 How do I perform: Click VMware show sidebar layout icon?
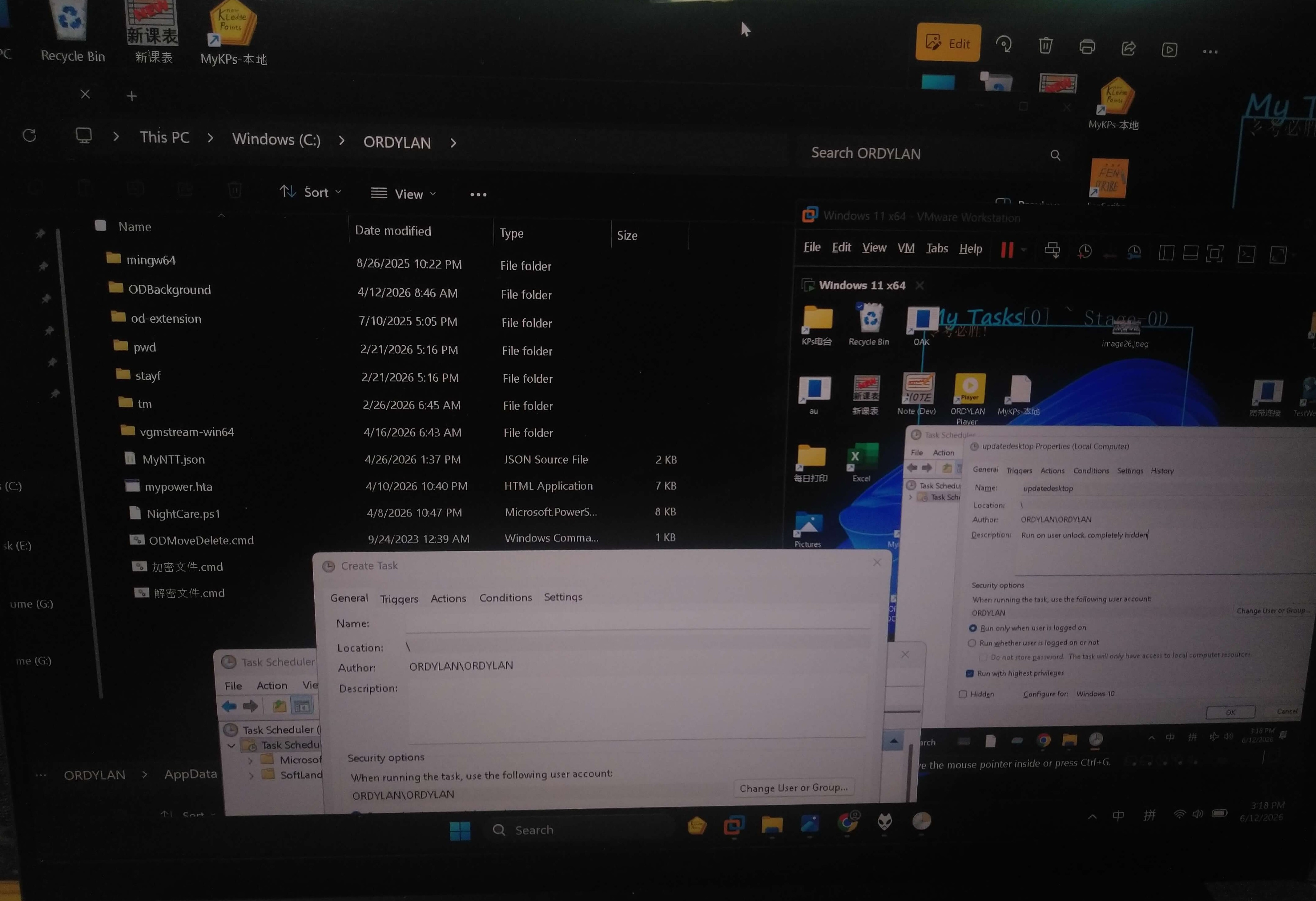(x=1166, y=253)
